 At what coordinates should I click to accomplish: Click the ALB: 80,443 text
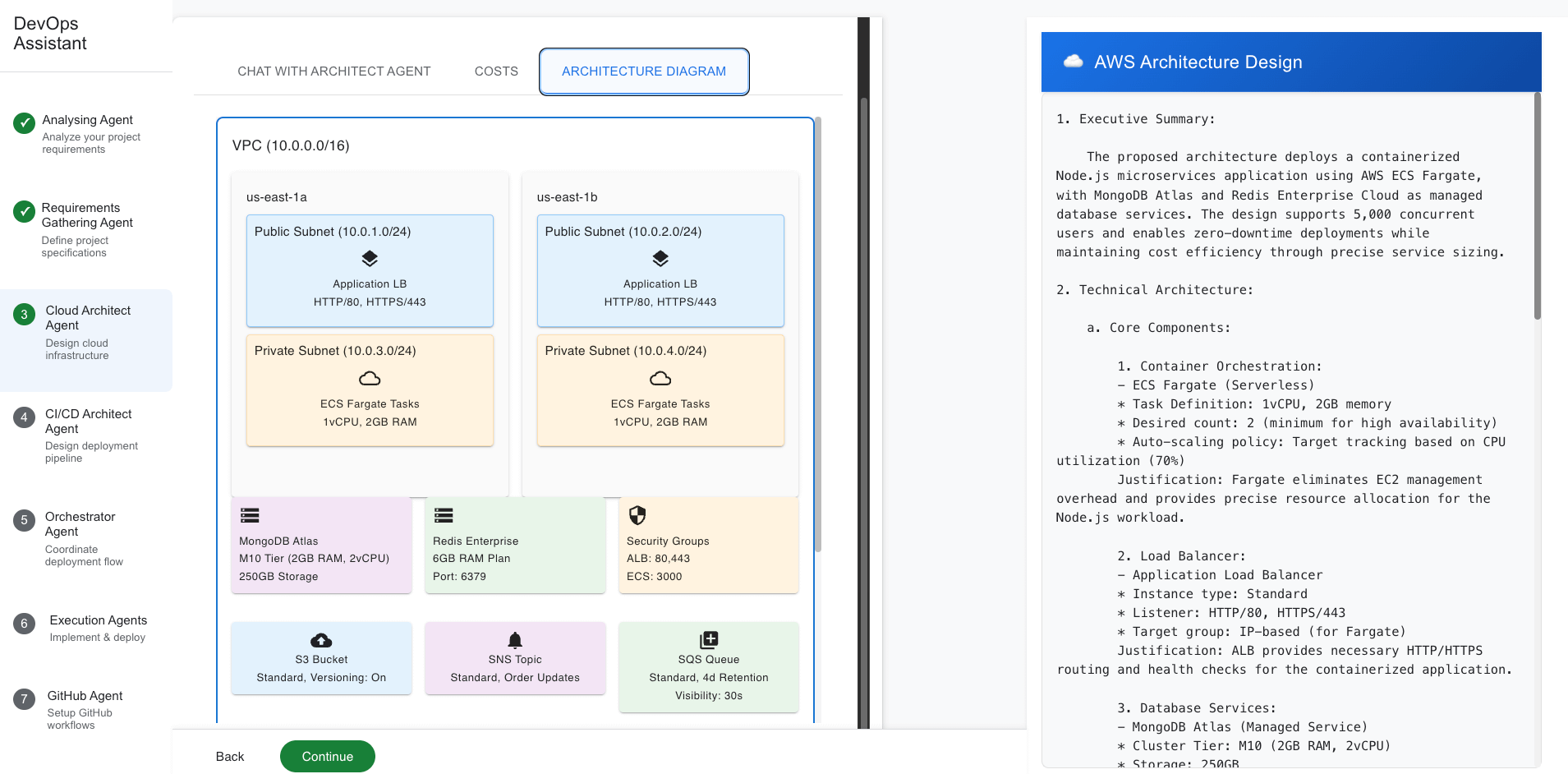point(659,559)
